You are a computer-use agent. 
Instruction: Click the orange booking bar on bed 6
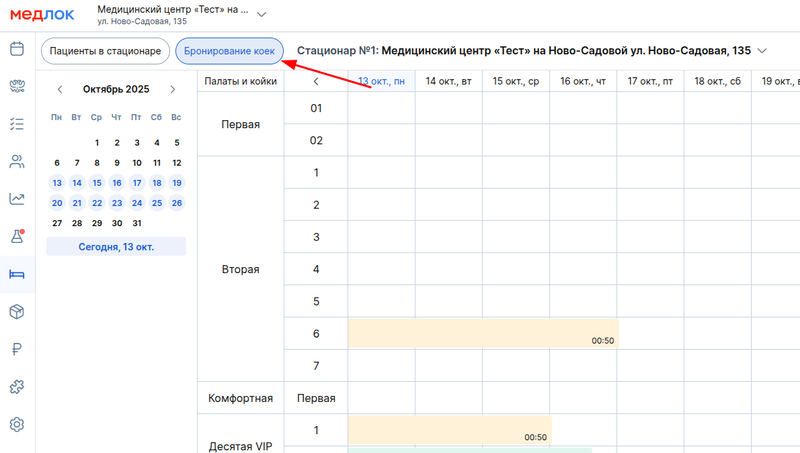(x=482, y=333)
